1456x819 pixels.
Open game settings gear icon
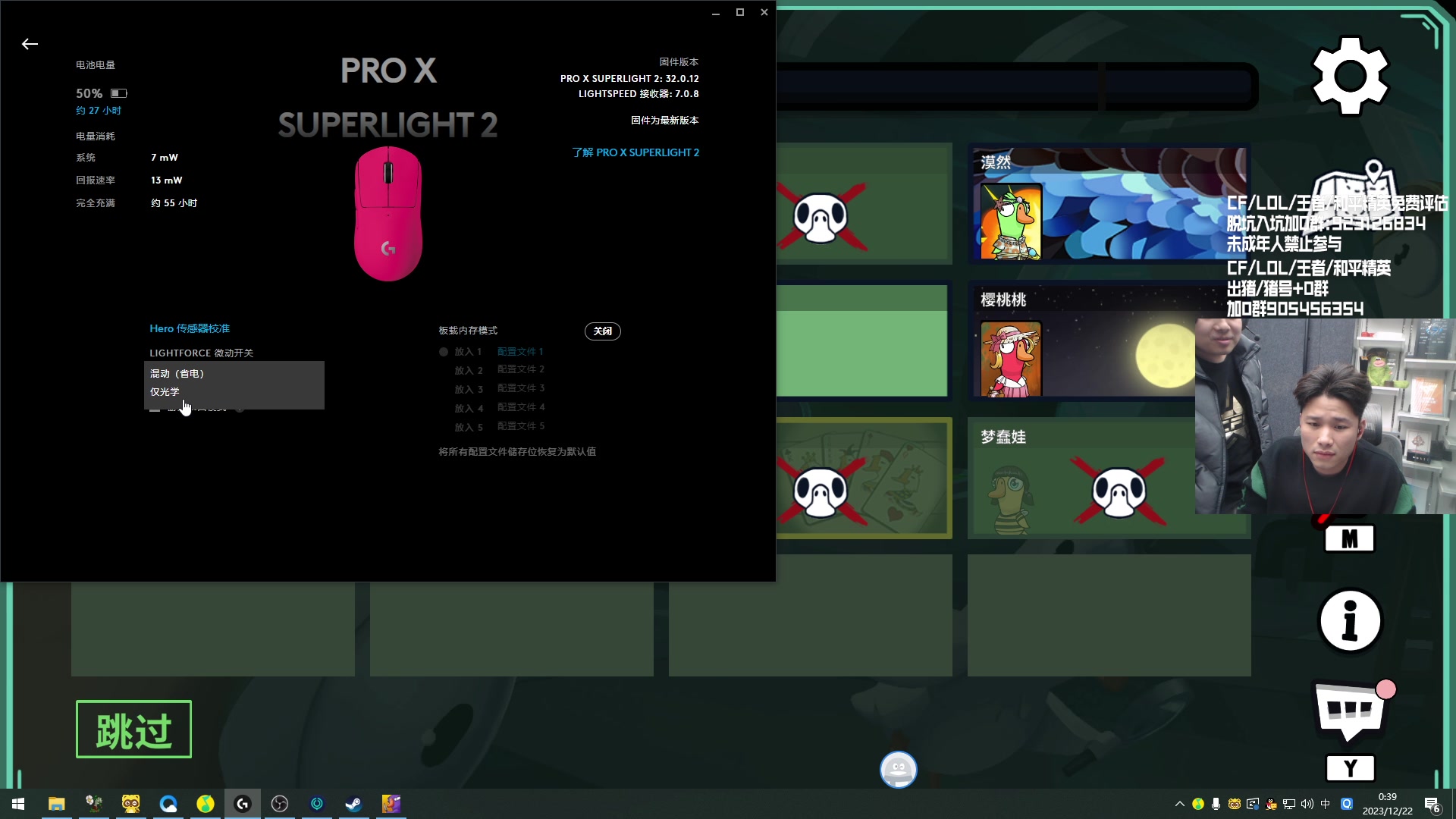[1350, 76]
